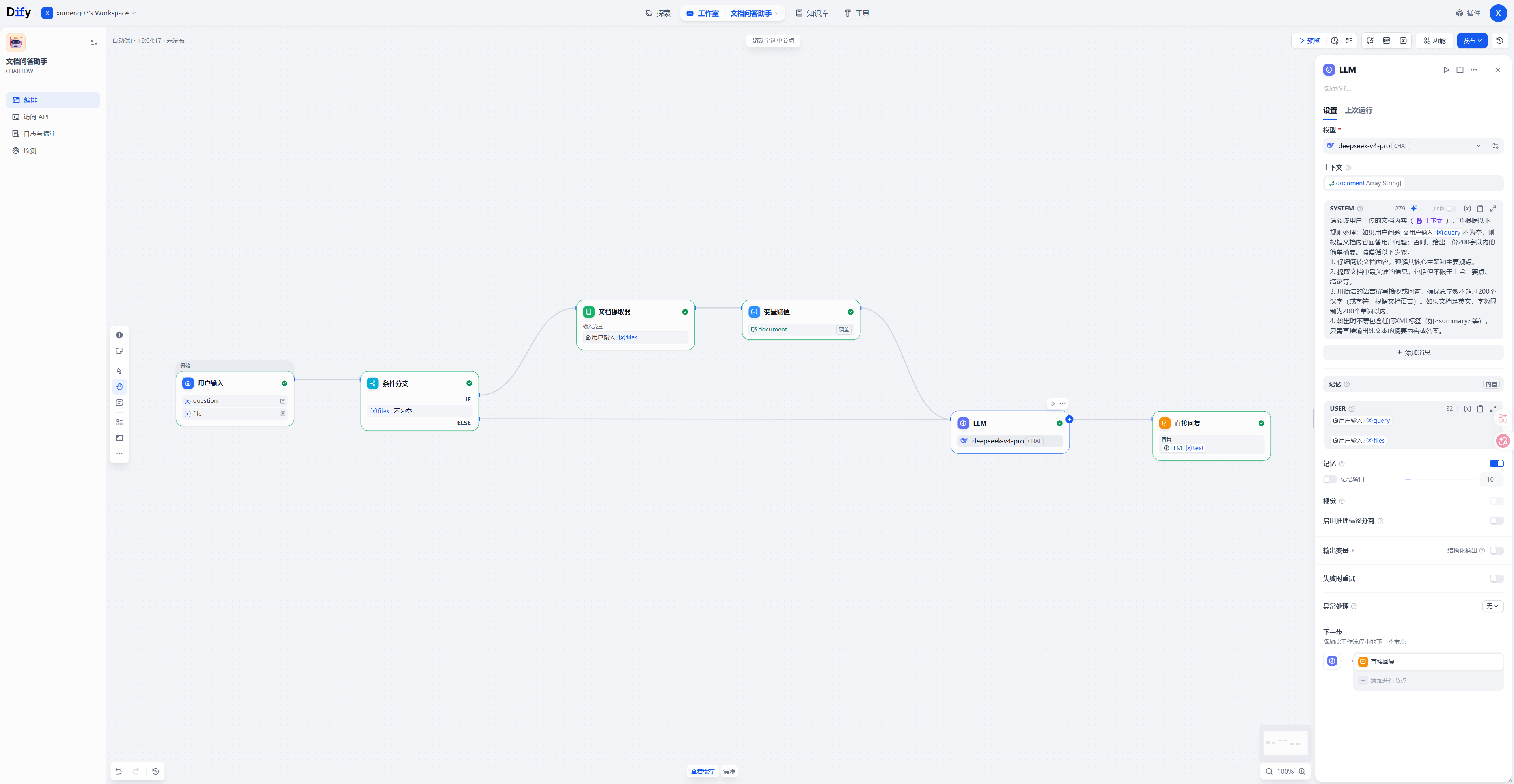Click the 预览 preview button
Screen dimensions: 1514x784
pos(1309,41)
